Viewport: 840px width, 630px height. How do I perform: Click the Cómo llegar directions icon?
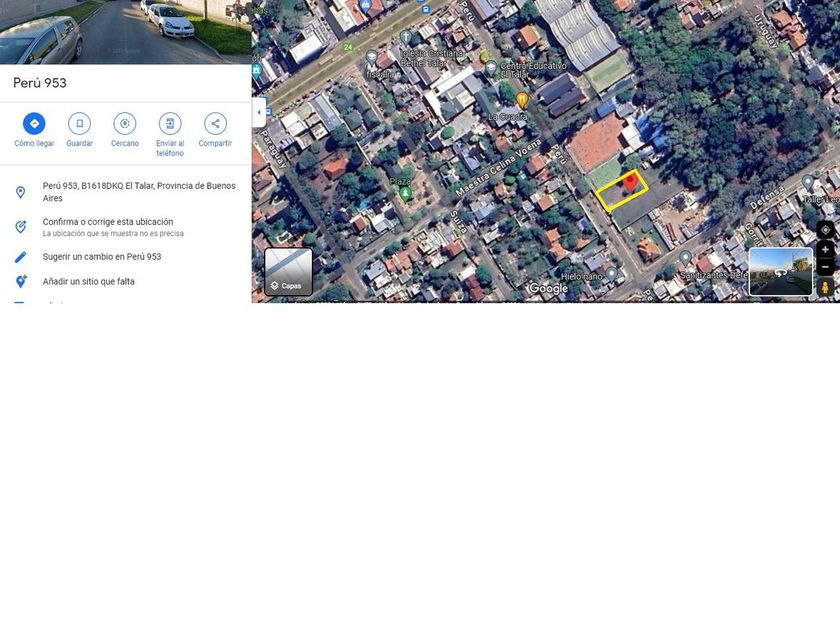pos(34,124)
